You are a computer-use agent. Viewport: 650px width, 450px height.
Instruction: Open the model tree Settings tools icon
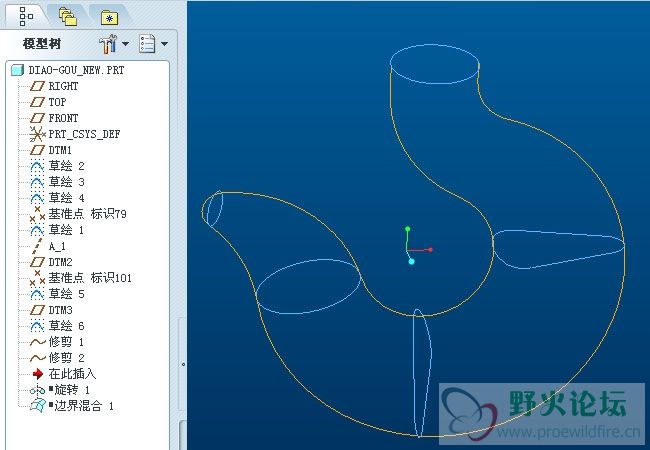(x=108, y=44)
